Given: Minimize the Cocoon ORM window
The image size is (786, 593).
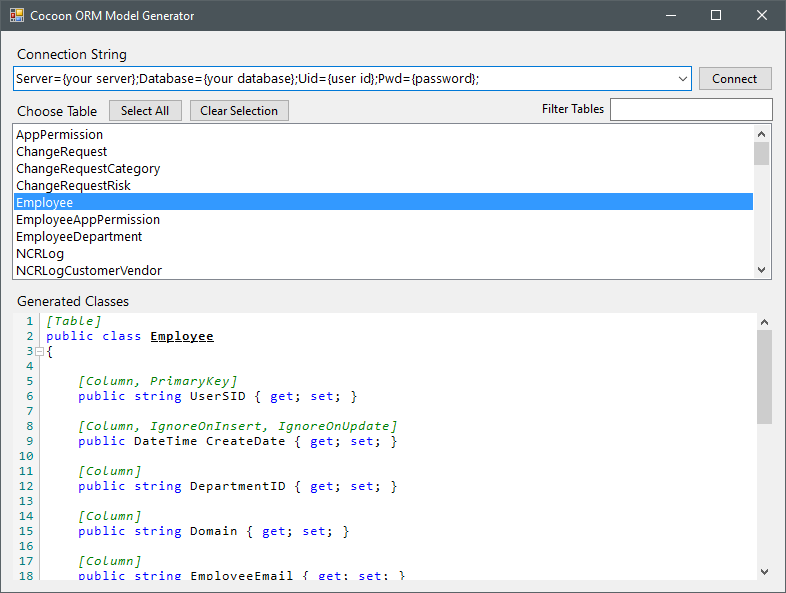Looking at the screenshot, I should 671,16.
